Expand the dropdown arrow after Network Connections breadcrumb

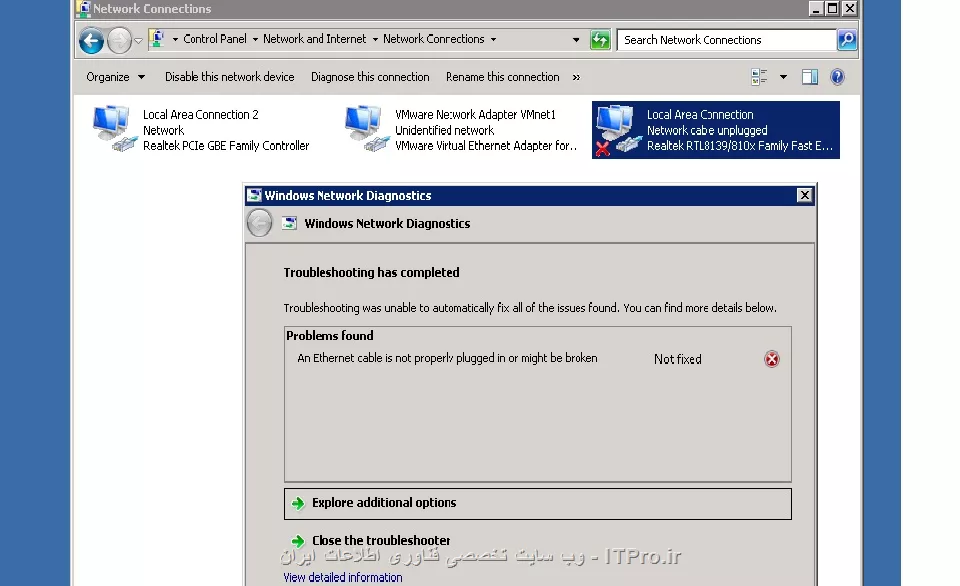[493, 39]
